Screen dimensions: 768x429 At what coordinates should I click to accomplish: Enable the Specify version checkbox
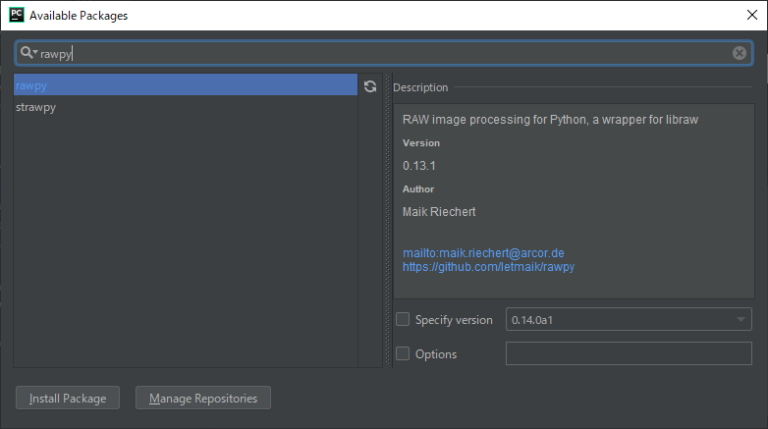click(403, 320)
